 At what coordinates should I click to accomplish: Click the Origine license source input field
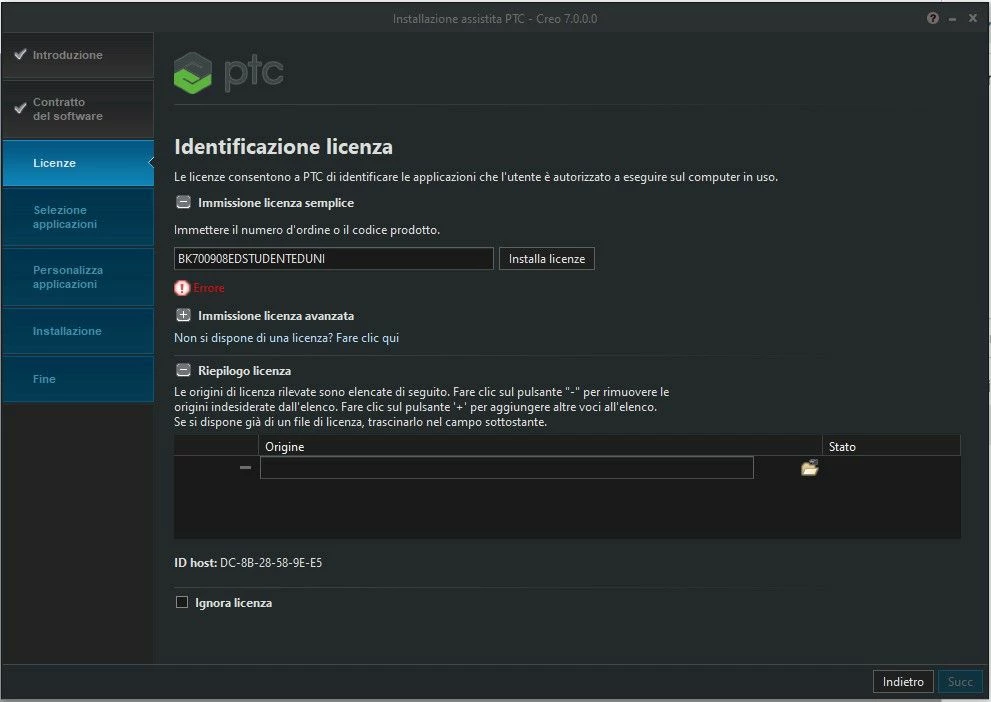[507, 468]
